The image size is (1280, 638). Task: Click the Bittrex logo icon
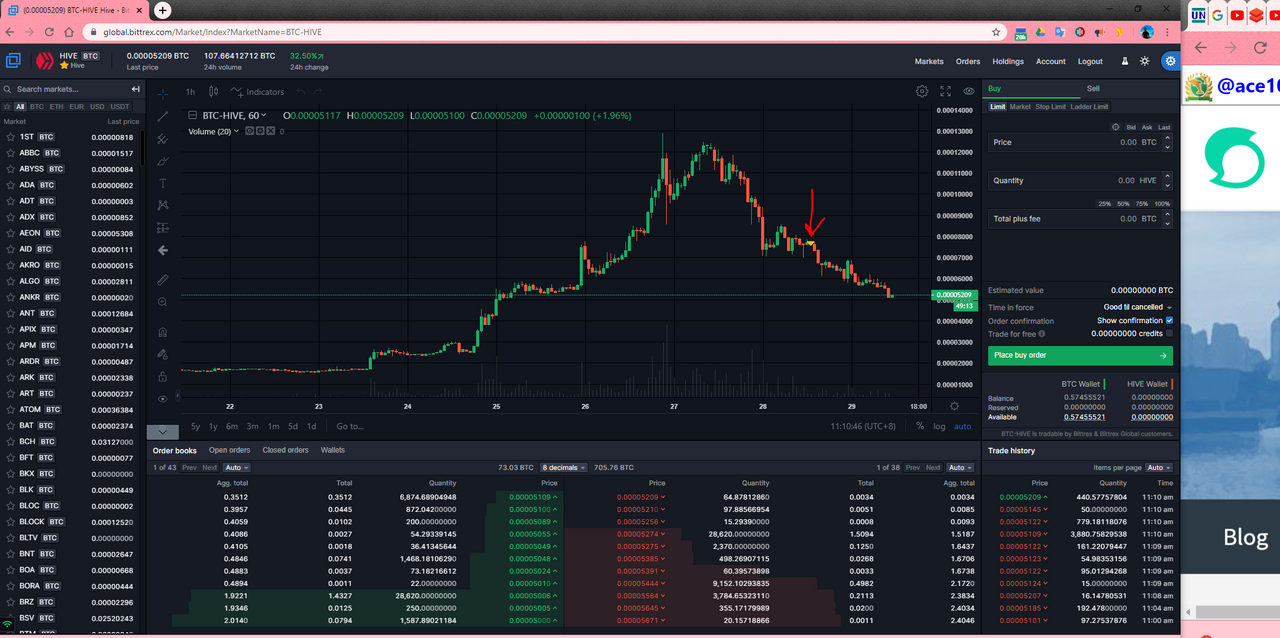pyautogui.click(x=13, y=60)
